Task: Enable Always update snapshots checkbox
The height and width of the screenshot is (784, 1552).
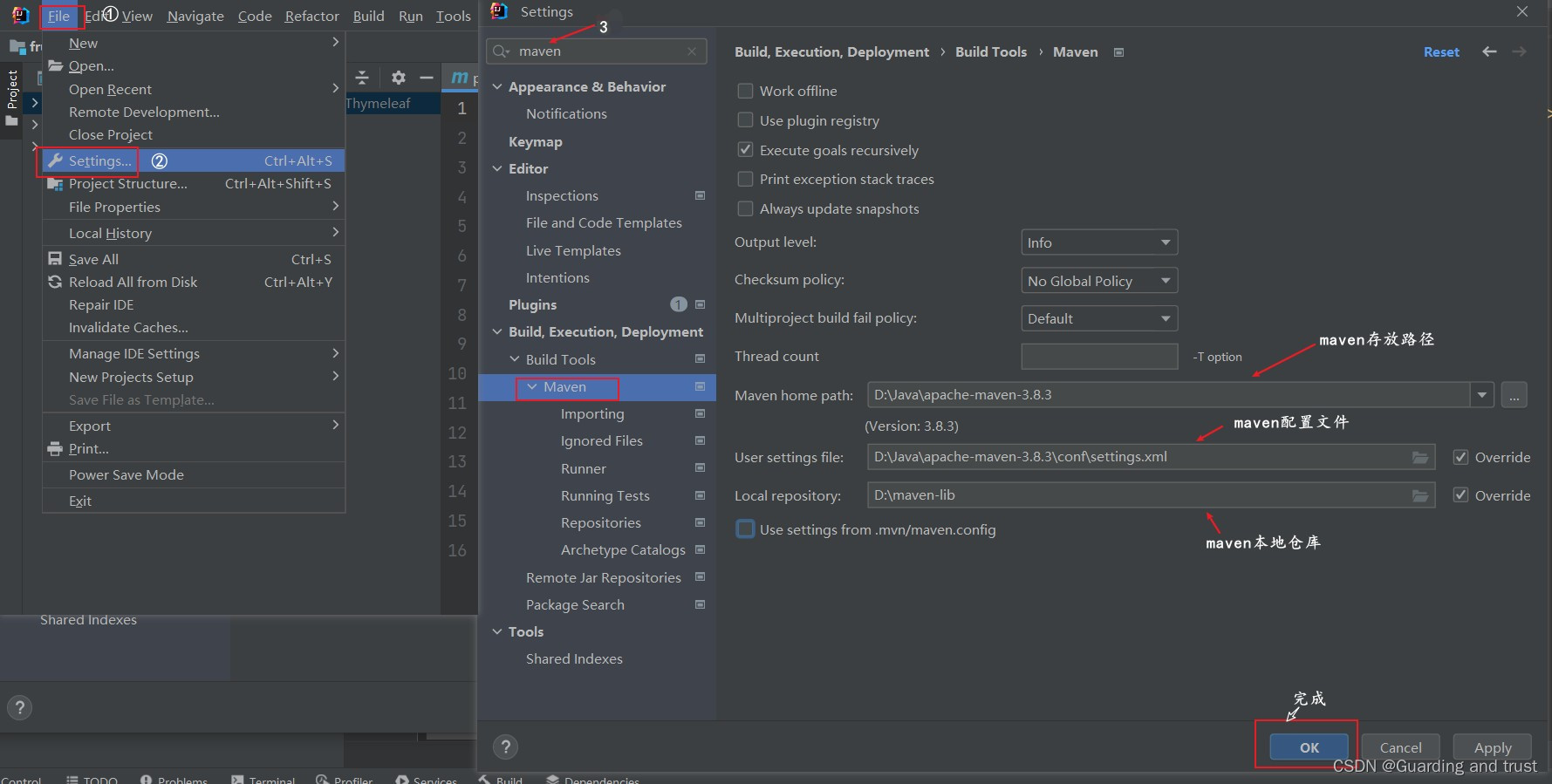Action: 745,208
